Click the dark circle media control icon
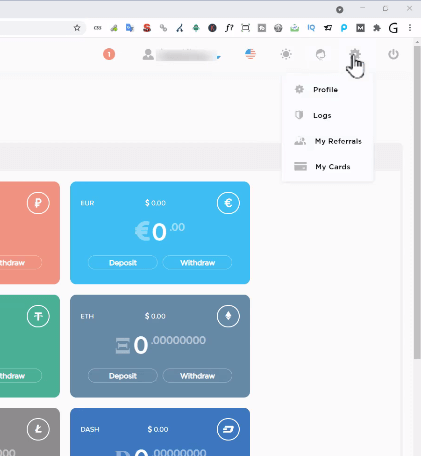The width and height of the screenshot is (421, 456). click(x=340, y=10)
